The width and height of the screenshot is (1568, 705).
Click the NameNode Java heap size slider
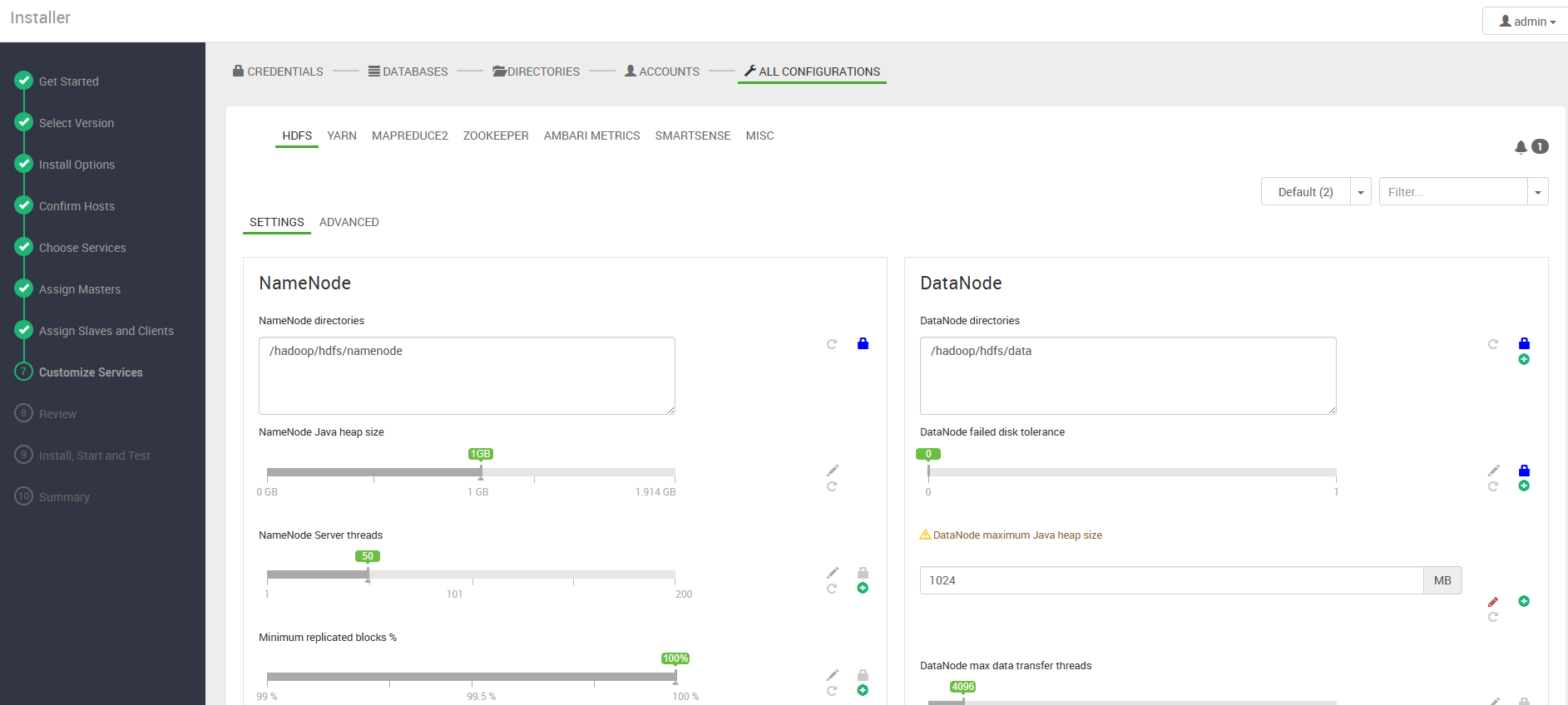coord(471,472)
